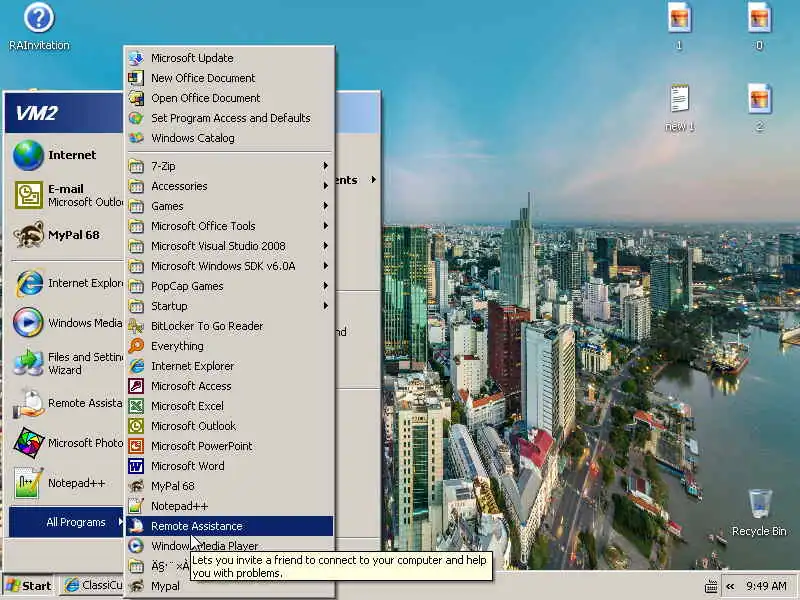Expand Microsoft Windows SDK v6.0A submenu arrow
Image resolution: width=800 pixels, height=600 pixels.
[x=326, y=266]
